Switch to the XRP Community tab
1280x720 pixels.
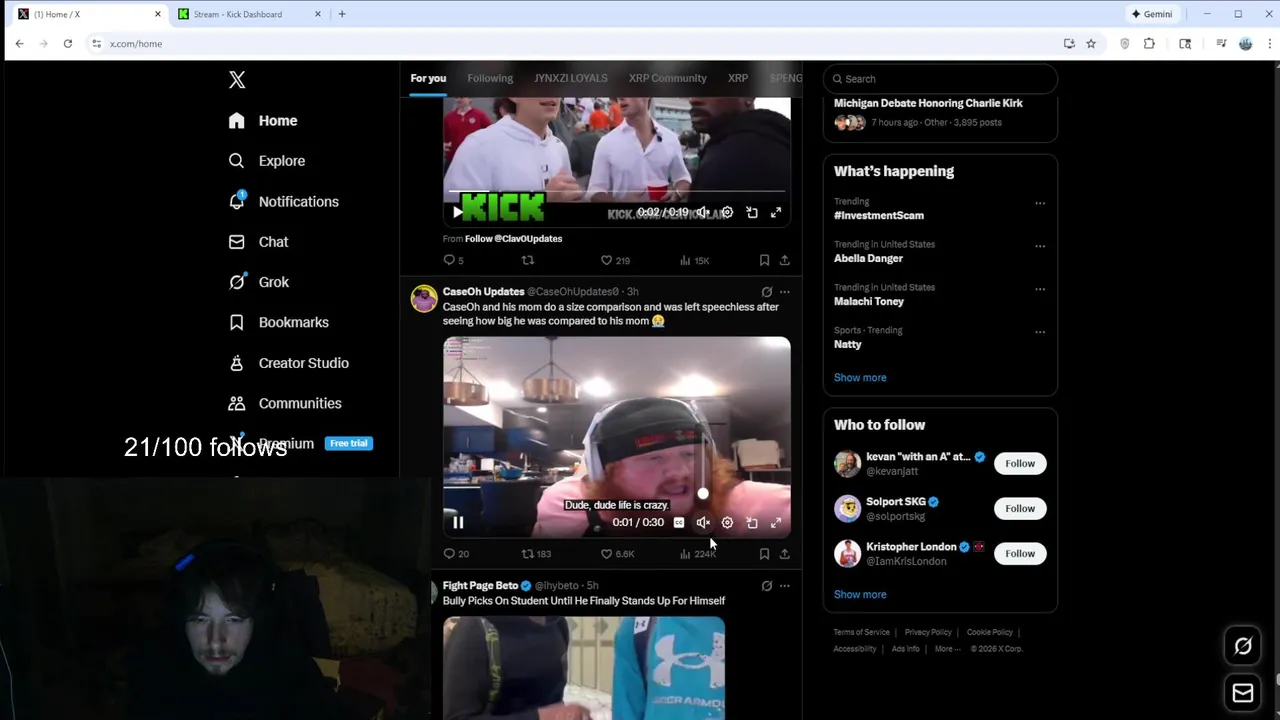[x=667, y=78]
